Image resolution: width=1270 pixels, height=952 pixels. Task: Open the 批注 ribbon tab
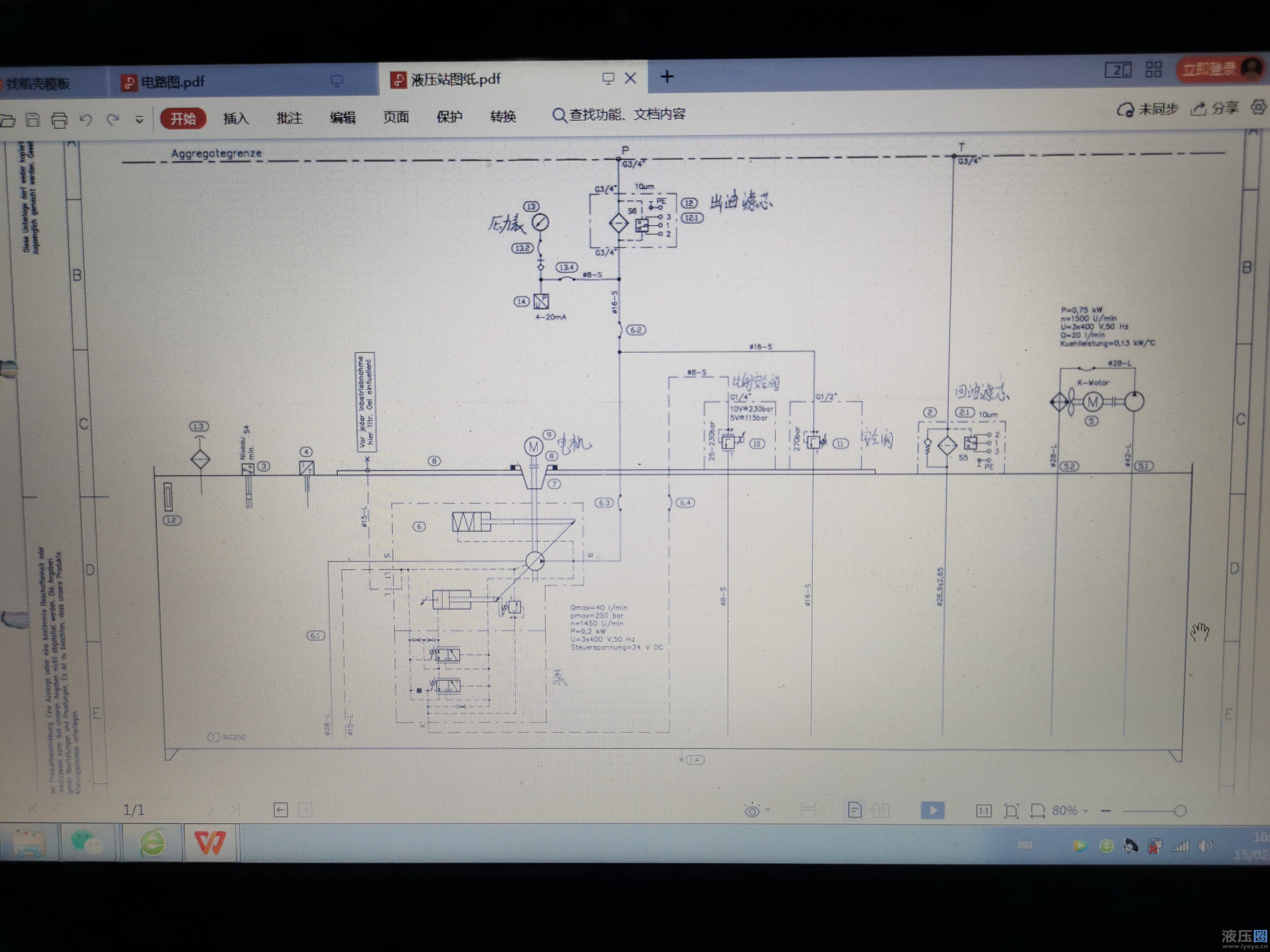tap(289, 118)
